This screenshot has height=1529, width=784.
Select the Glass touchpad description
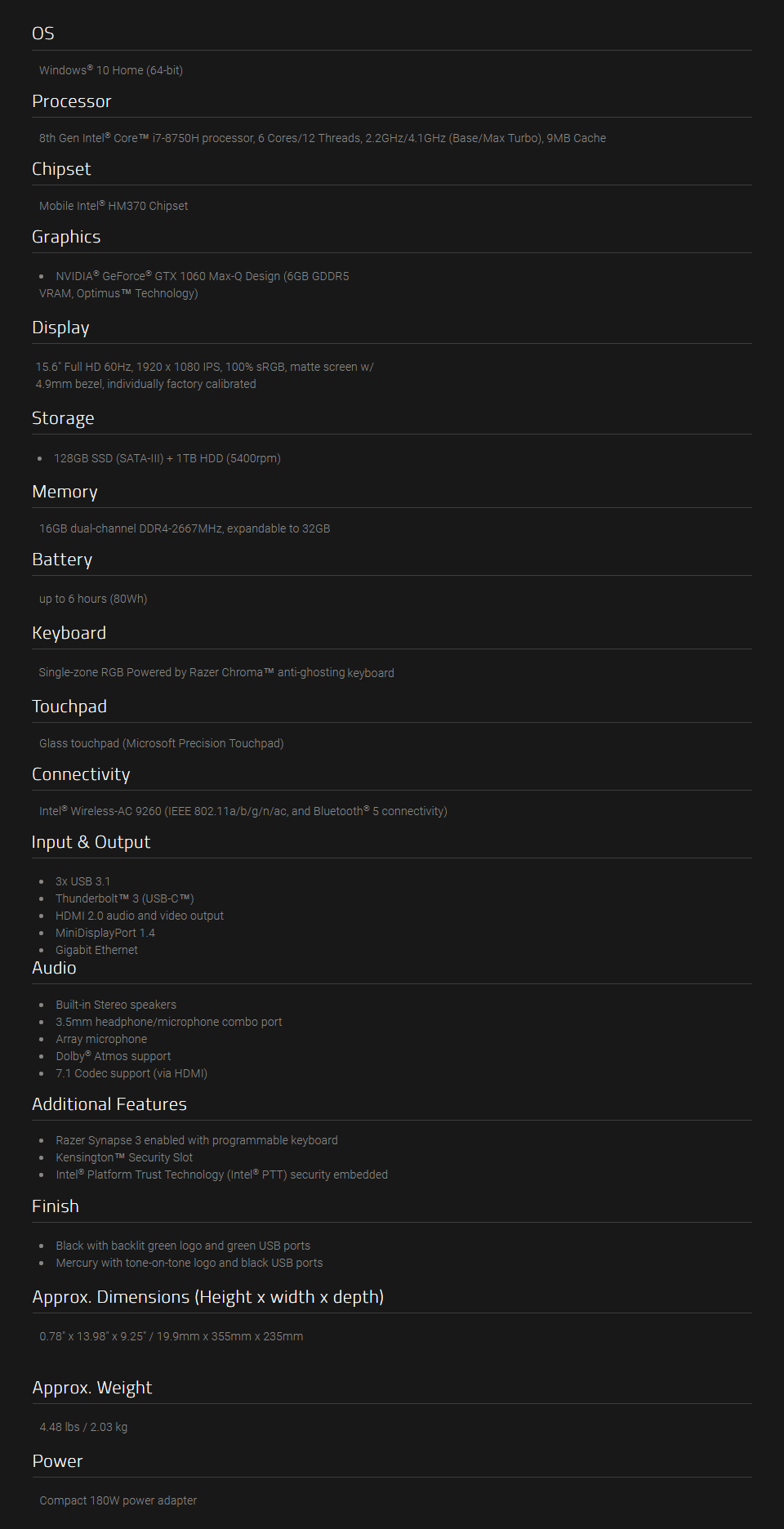tap(162, 743)
